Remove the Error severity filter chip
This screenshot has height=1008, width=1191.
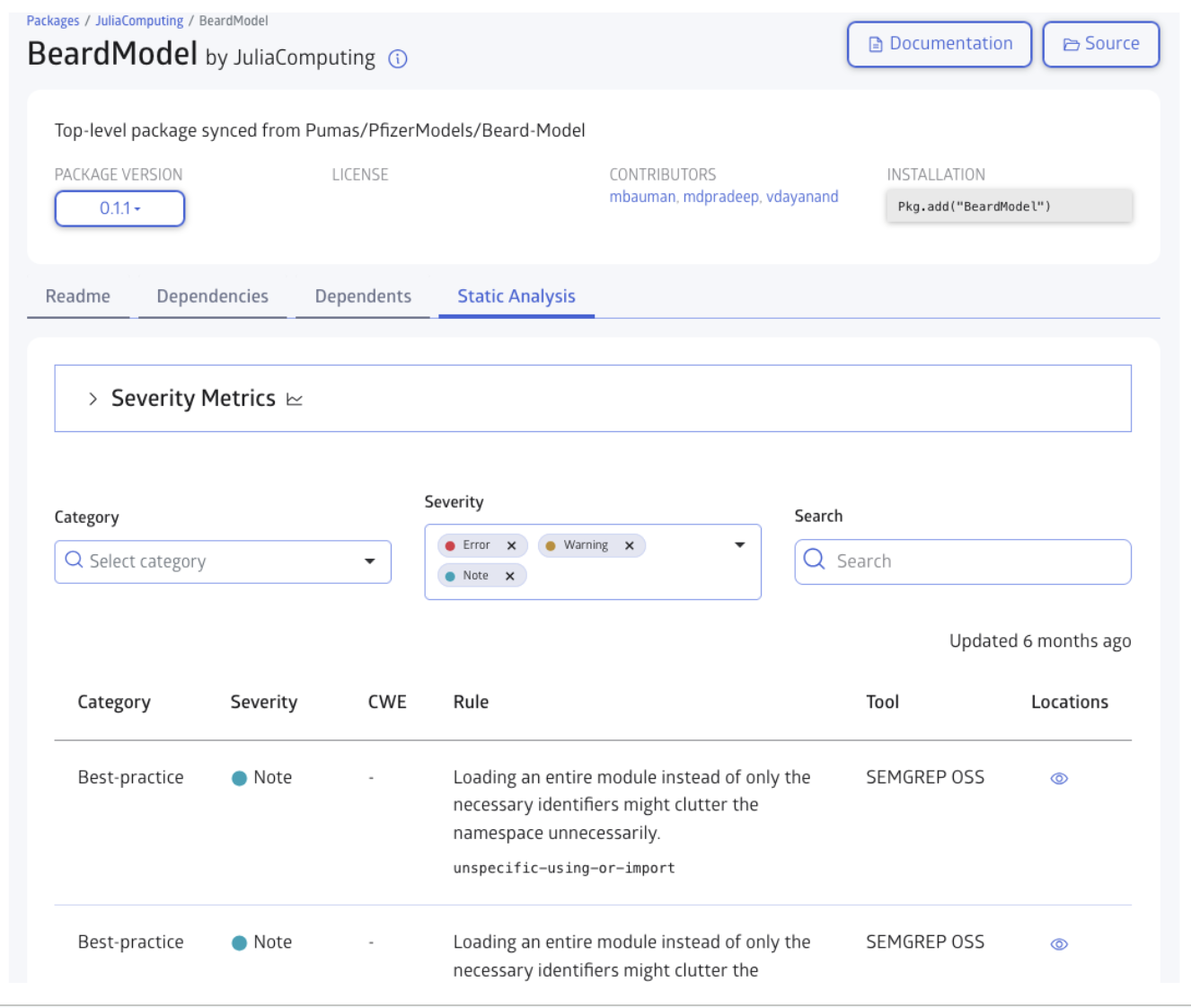click(x=510, y=545)
